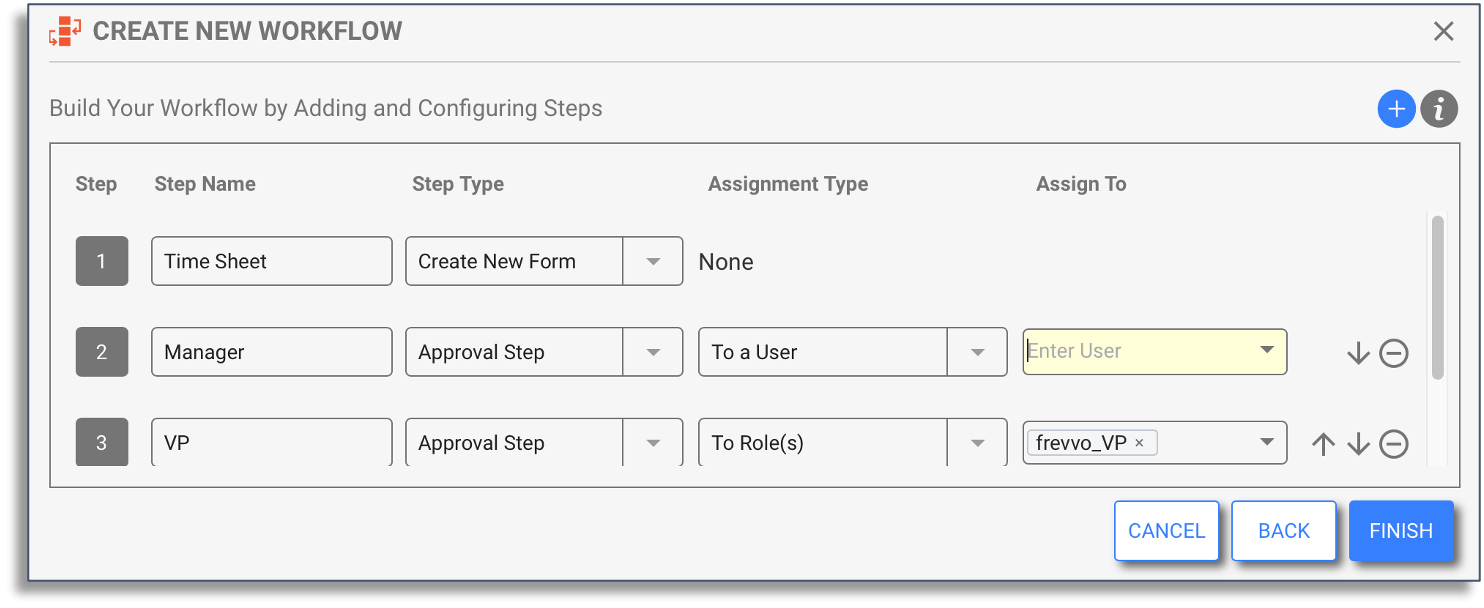The width and height of the screenshot is (1484, 608).
Task: Add a new workflow step with plus icon
Action: [x=1396, y=109]
